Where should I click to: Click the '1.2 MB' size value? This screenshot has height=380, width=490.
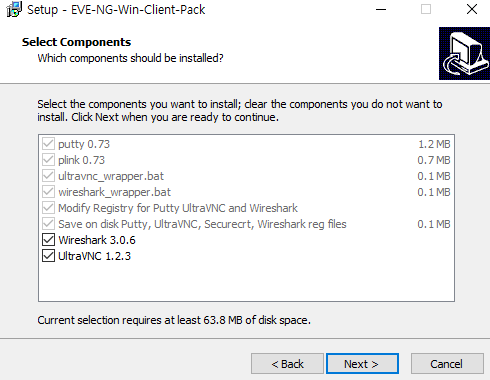tap(434, 144)
